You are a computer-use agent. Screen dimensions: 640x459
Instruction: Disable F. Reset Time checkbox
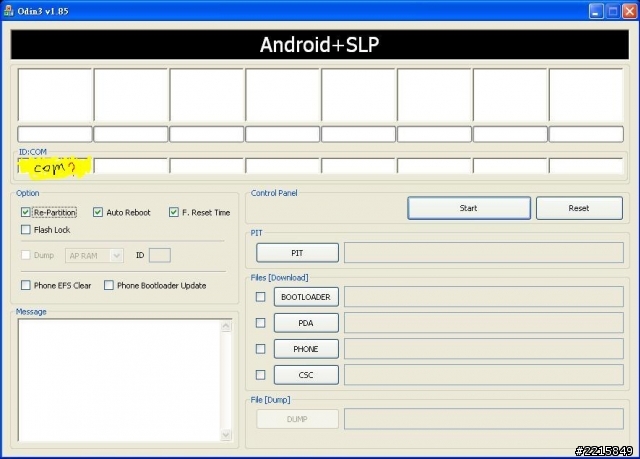(x=173, y=212)
